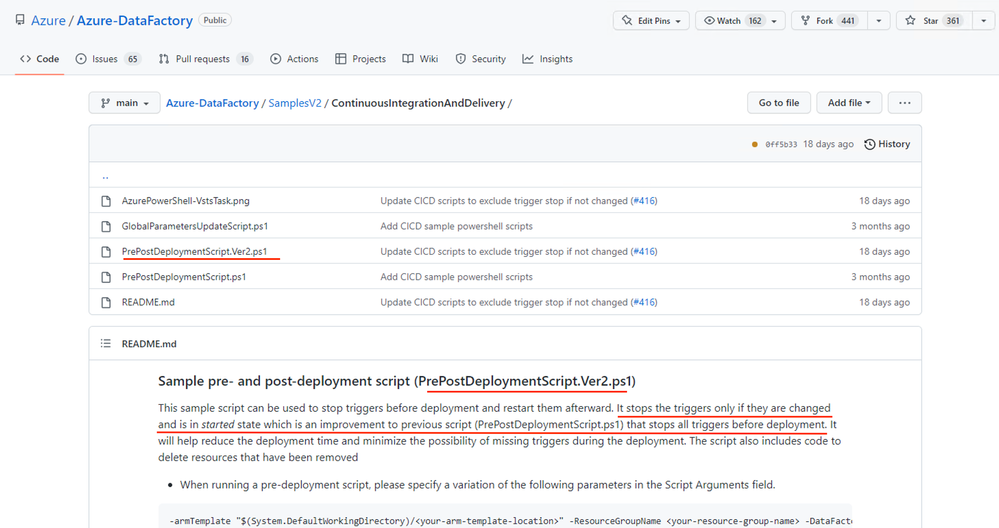Click the orange commit status dot

755,145
